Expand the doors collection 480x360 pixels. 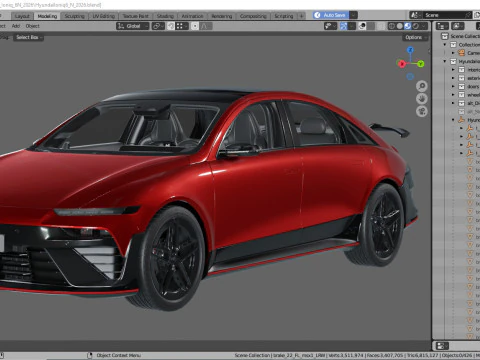[453, 86]
